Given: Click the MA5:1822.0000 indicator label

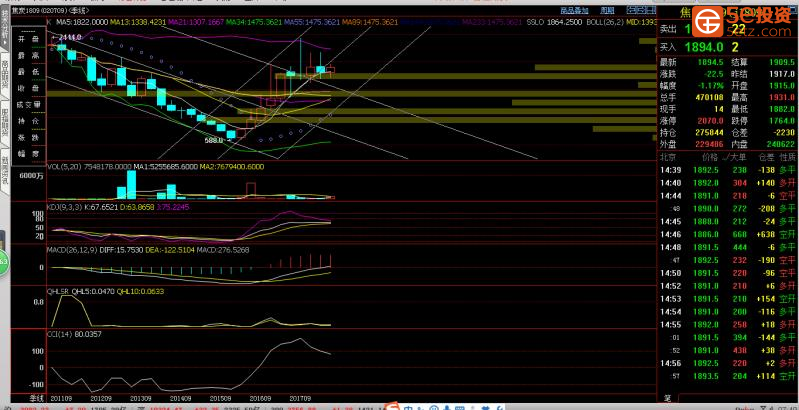Looking at the screenshot, I should click(x=82, y=22).
